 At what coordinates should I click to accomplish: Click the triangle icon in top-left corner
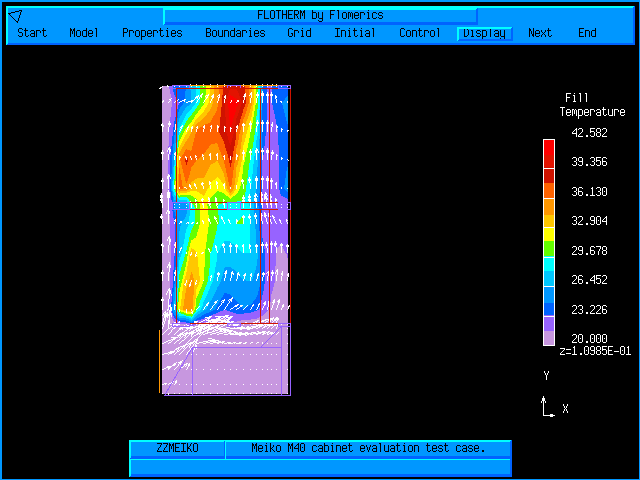point(16,16)
